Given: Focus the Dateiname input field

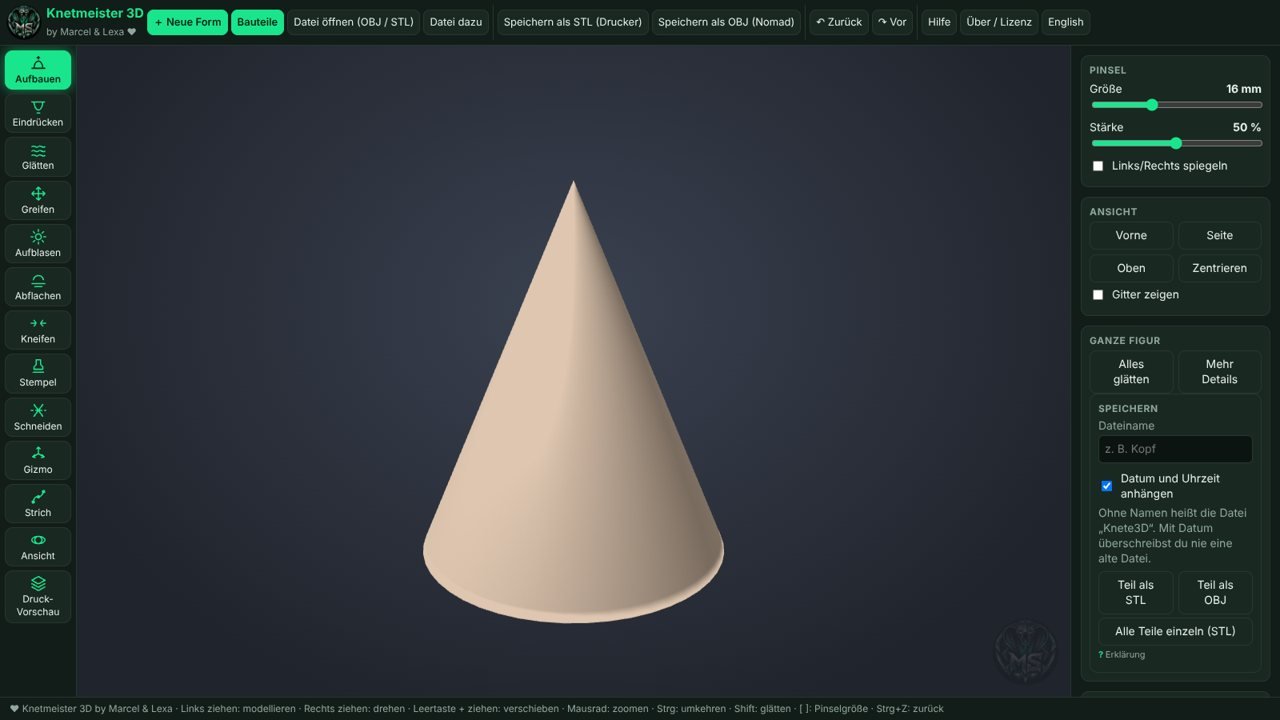Looking at the screenshot, I should [x=1175, y=449].
